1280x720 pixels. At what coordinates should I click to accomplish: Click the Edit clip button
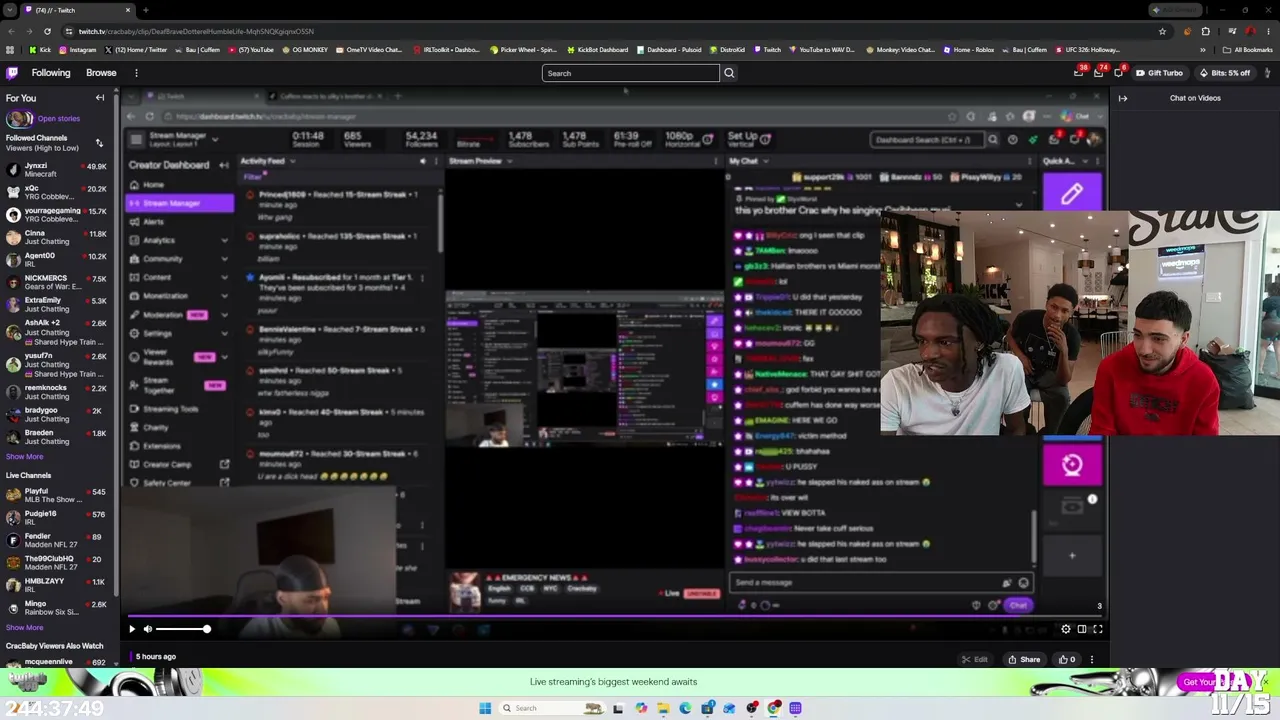[x=975, y=660]
